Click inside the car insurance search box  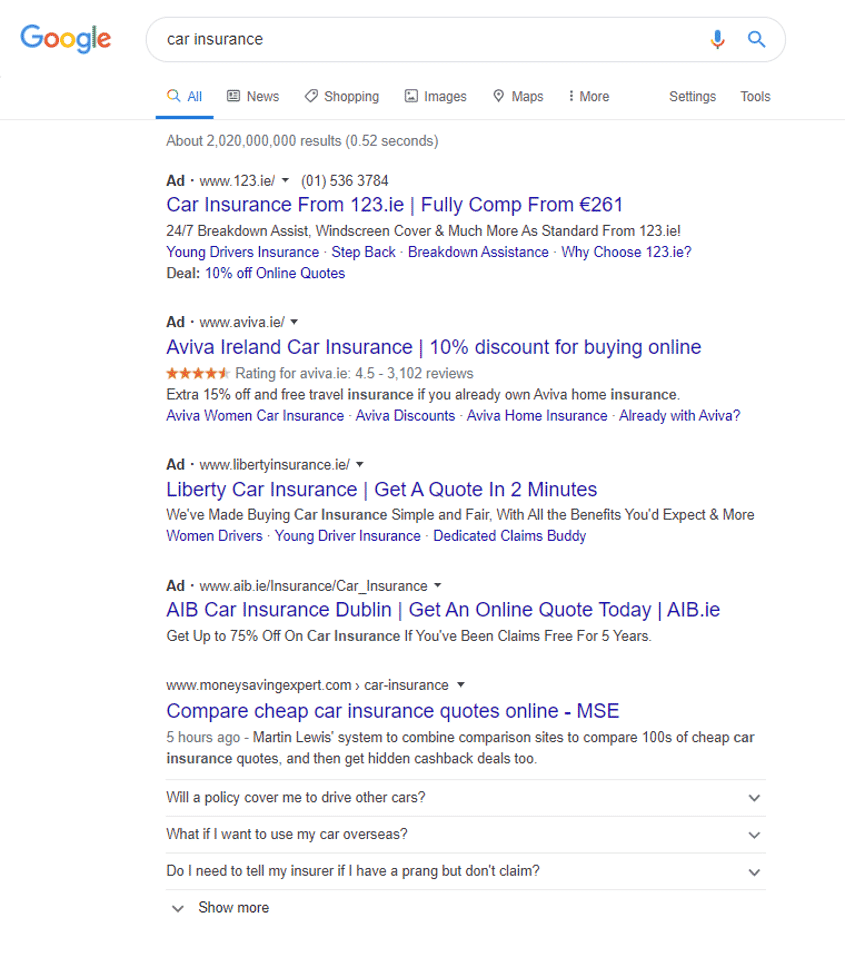tap(427, 39)
